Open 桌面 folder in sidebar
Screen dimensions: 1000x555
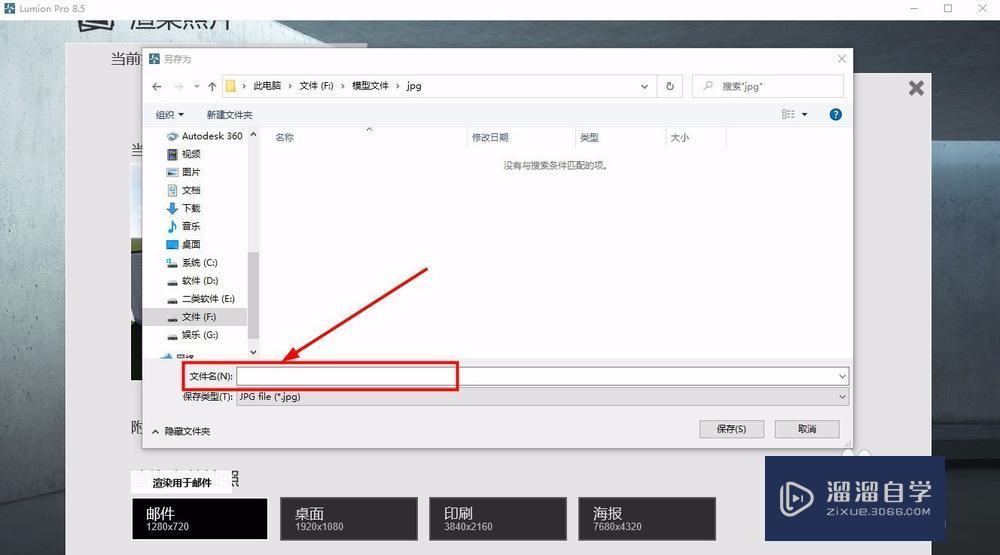tap(184, 244)
